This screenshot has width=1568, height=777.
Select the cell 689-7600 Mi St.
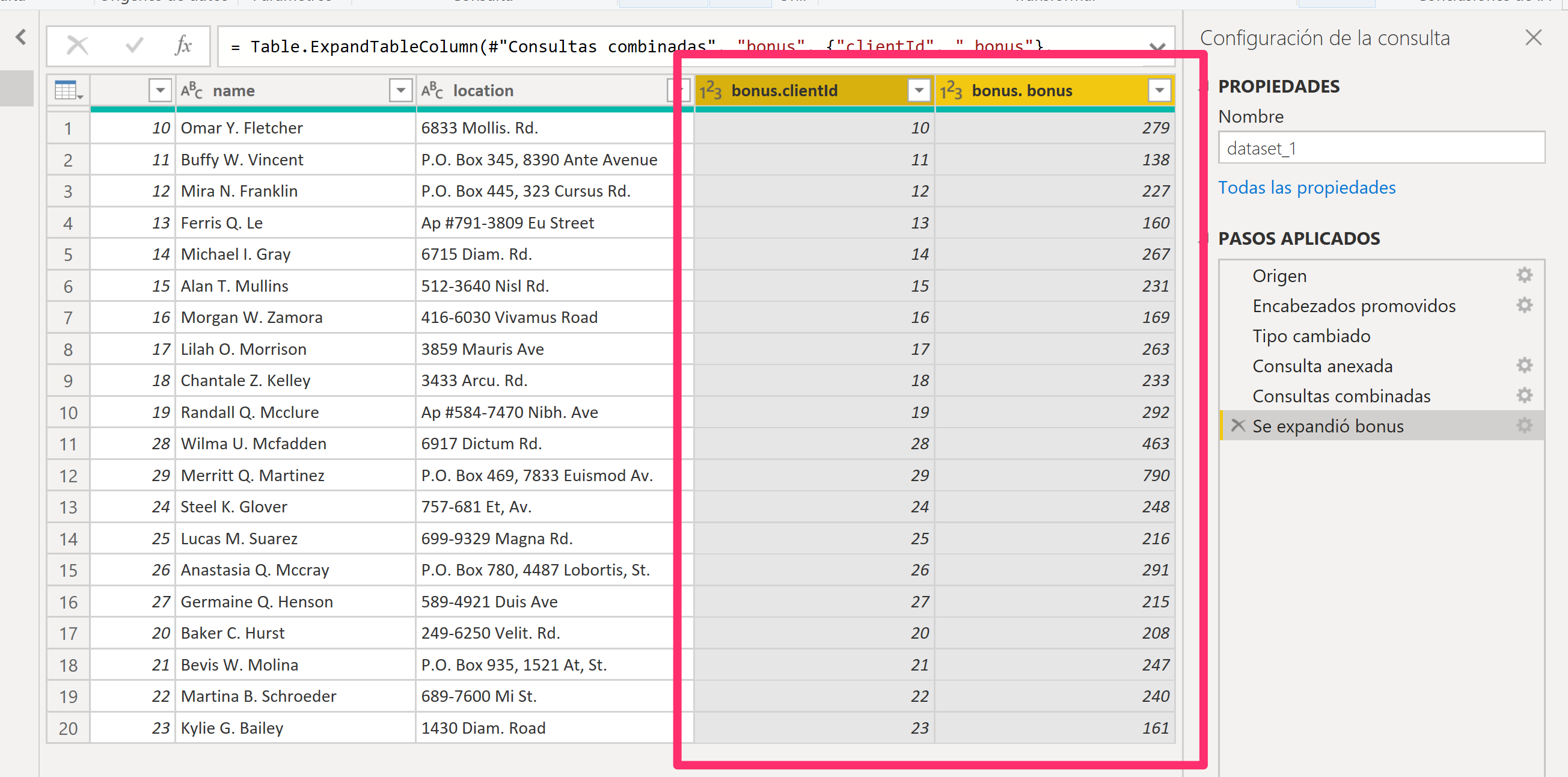[554, 696]
